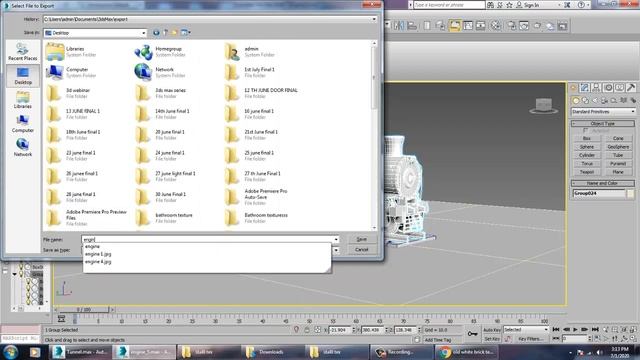Viewport: 640px width, 360px height.
Task: Open the Hierarchy tab in command panel
Action: click(596, 88)
